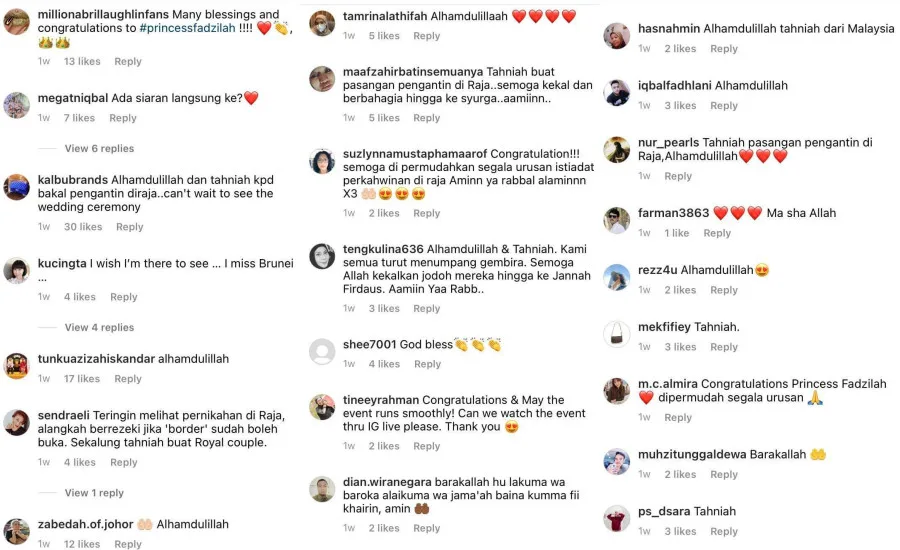The image size is (900, 550).
Task: View likes on dian.wiranegara's comment
Action: [384, 528]
